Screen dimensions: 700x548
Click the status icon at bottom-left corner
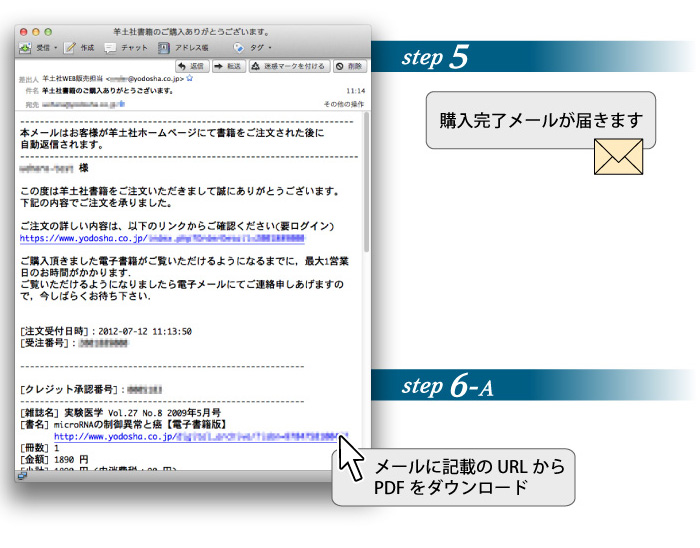pyautogui.click(x=22, y=476)
